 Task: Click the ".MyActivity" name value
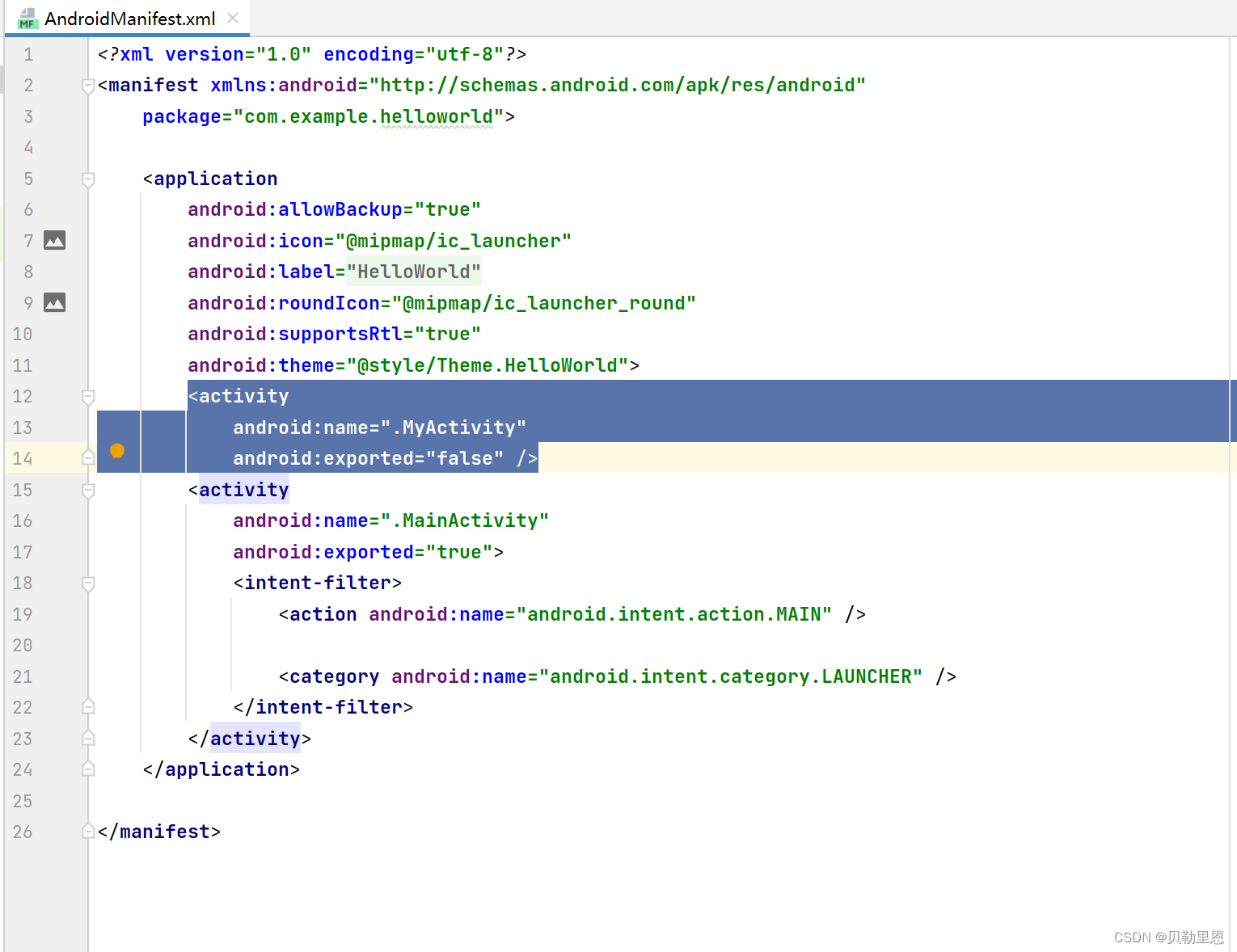[x=454, y=428]
